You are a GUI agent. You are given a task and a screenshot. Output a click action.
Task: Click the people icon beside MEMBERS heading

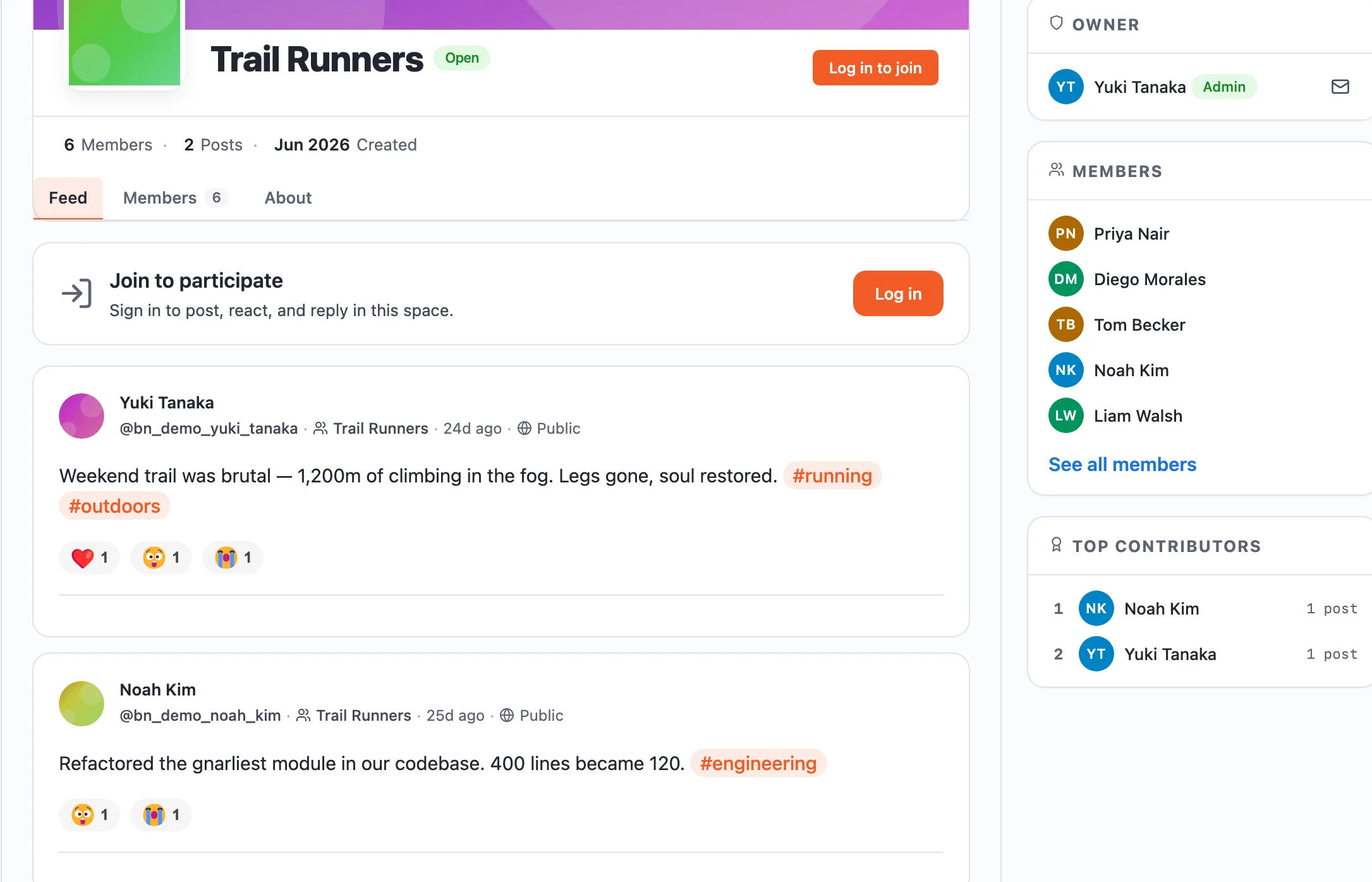pos(1056,170)
